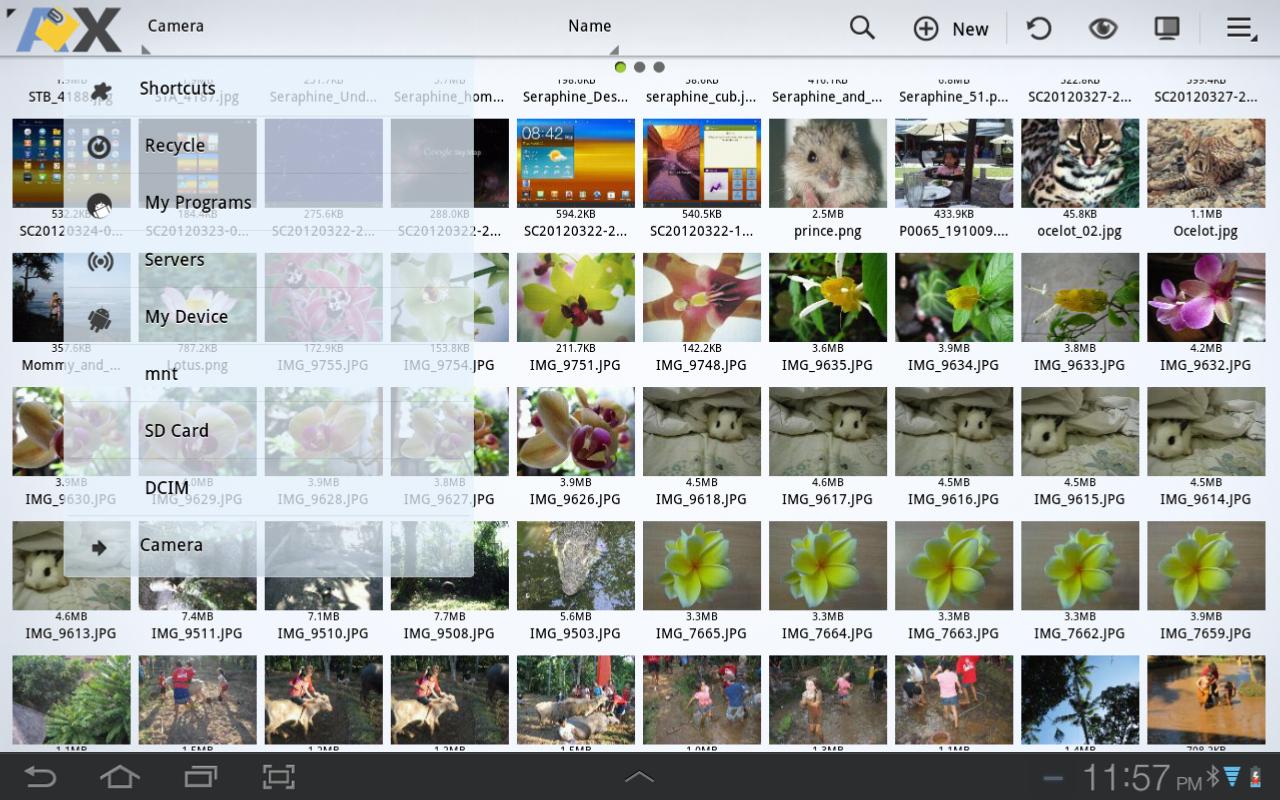The height and width of the screenshot is (800, 1280).
Task: Click the New button
Action: click(x=951, y=29)
